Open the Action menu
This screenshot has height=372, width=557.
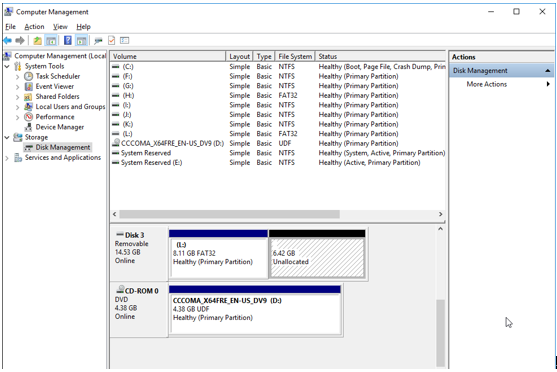pyautogui.click(x=34, y=27)
